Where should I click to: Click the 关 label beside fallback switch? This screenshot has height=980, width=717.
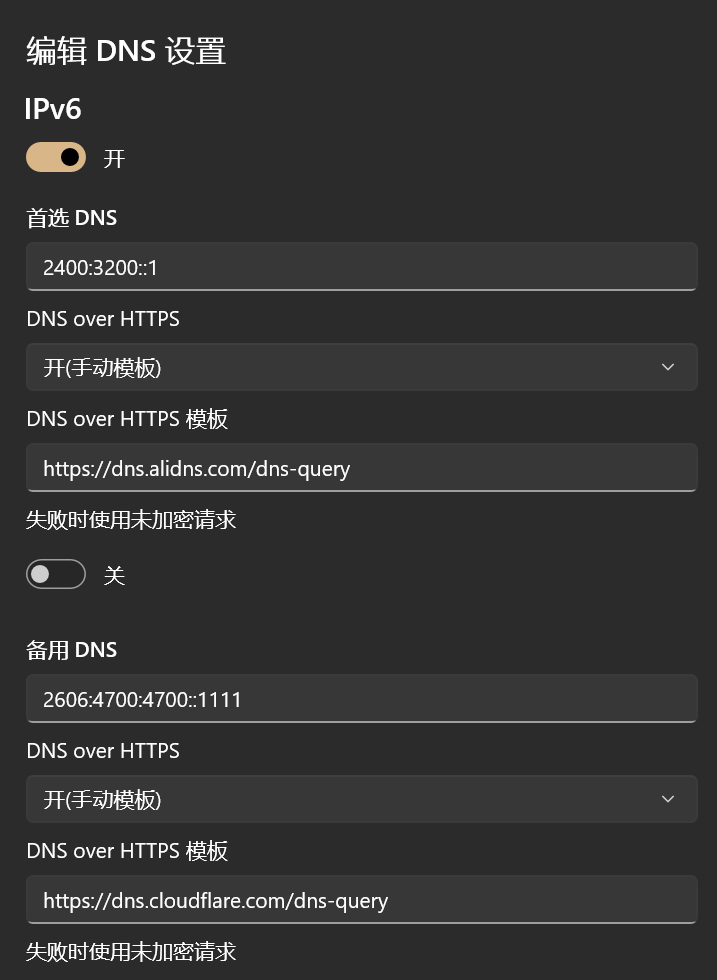(x=114, y=575)
